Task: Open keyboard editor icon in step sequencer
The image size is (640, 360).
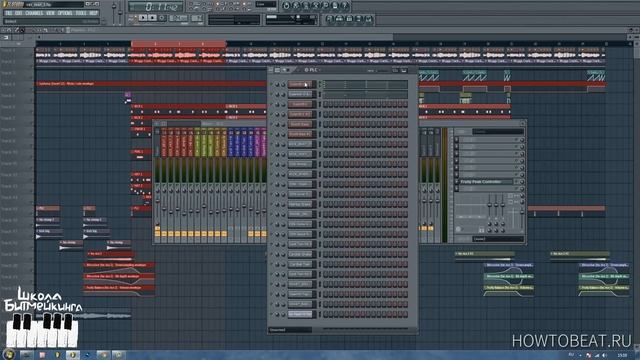Action: click(x=395, y=70)
